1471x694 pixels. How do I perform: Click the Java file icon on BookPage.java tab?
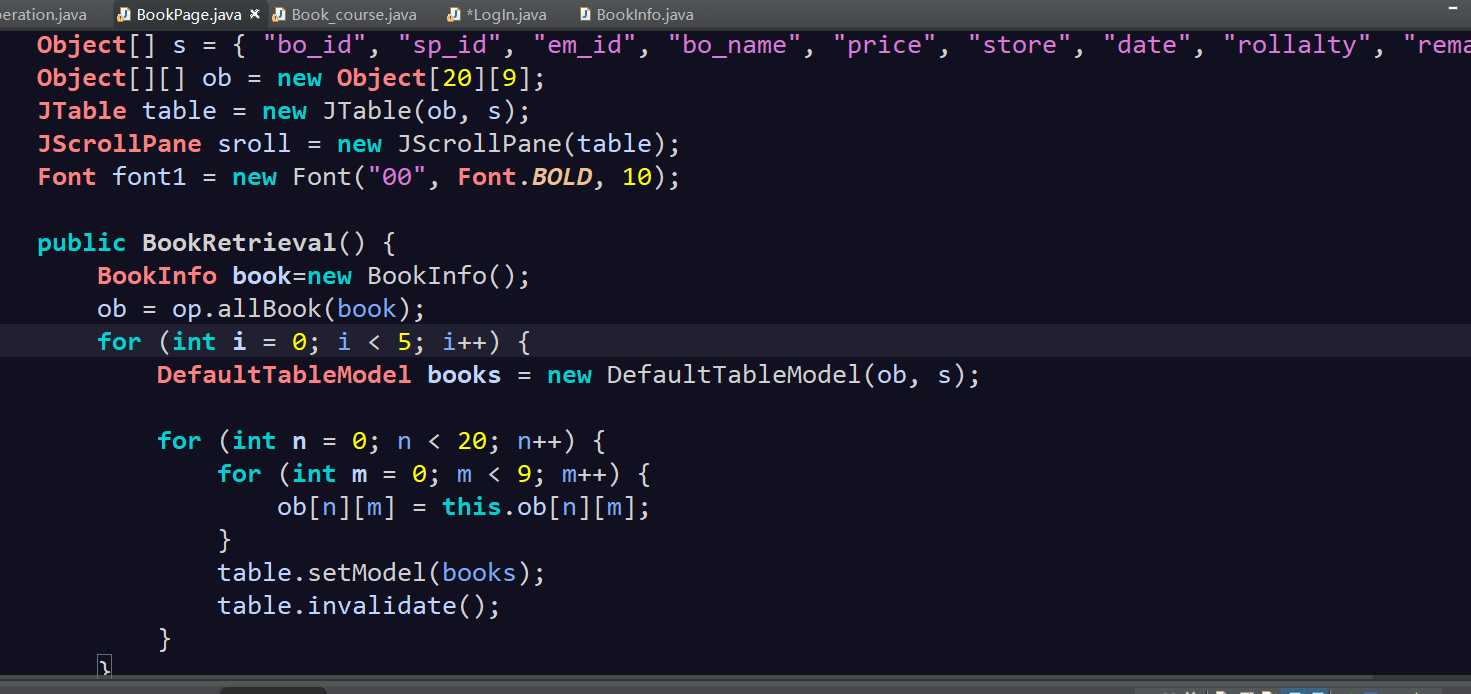coord(123,14)
